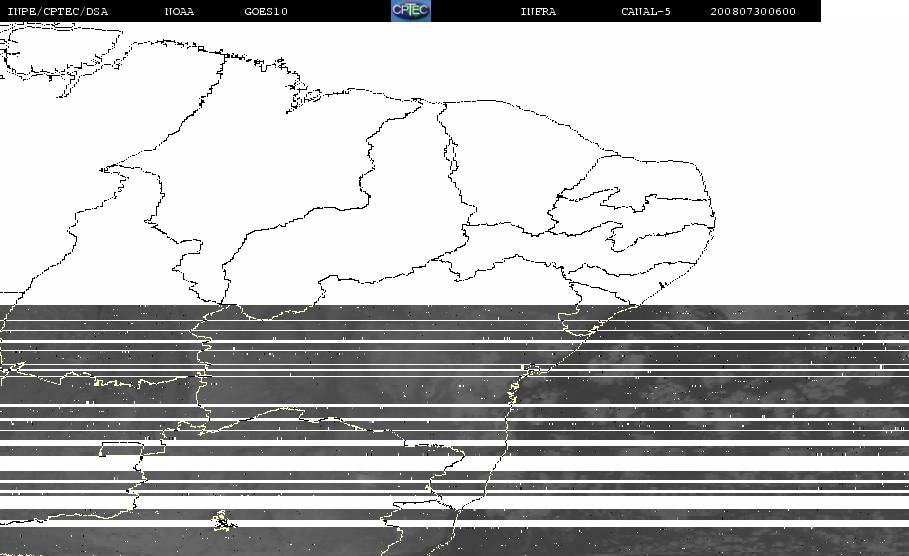Viewport: 909px width, 556px height.
Task: Click the river mouth islands on north coast
Action: point(304,96)
